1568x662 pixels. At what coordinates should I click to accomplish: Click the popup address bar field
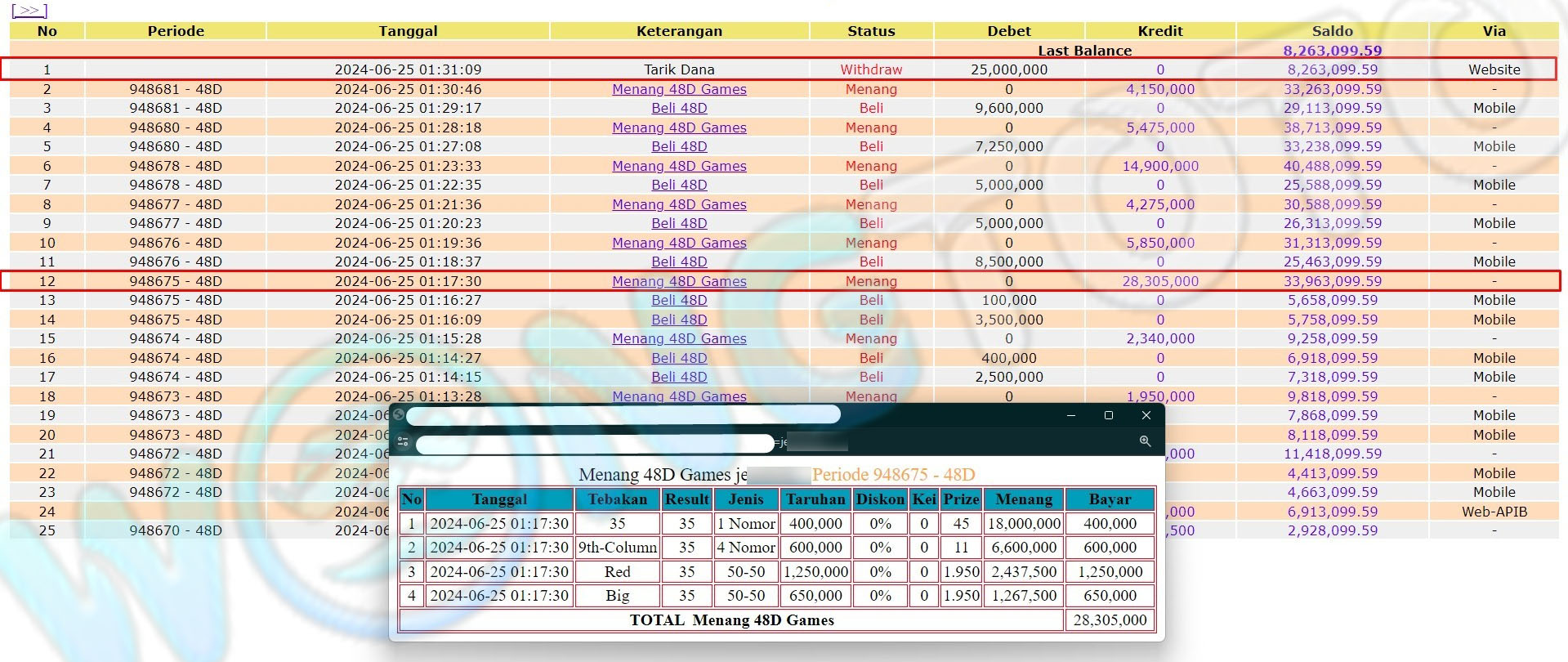point(594,443)
